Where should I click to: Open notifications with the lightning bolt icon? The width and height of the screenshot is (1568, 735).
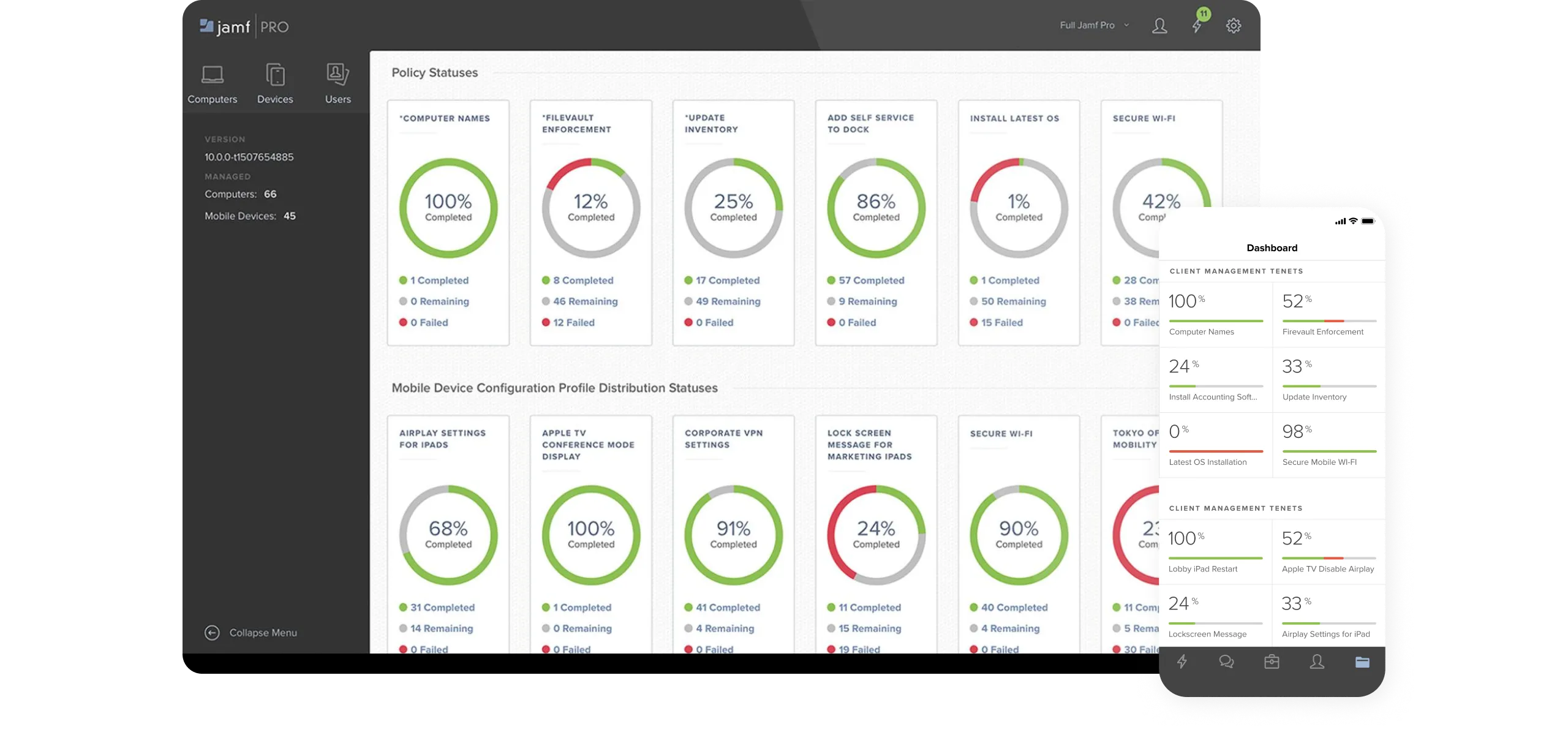[1196, 26]
